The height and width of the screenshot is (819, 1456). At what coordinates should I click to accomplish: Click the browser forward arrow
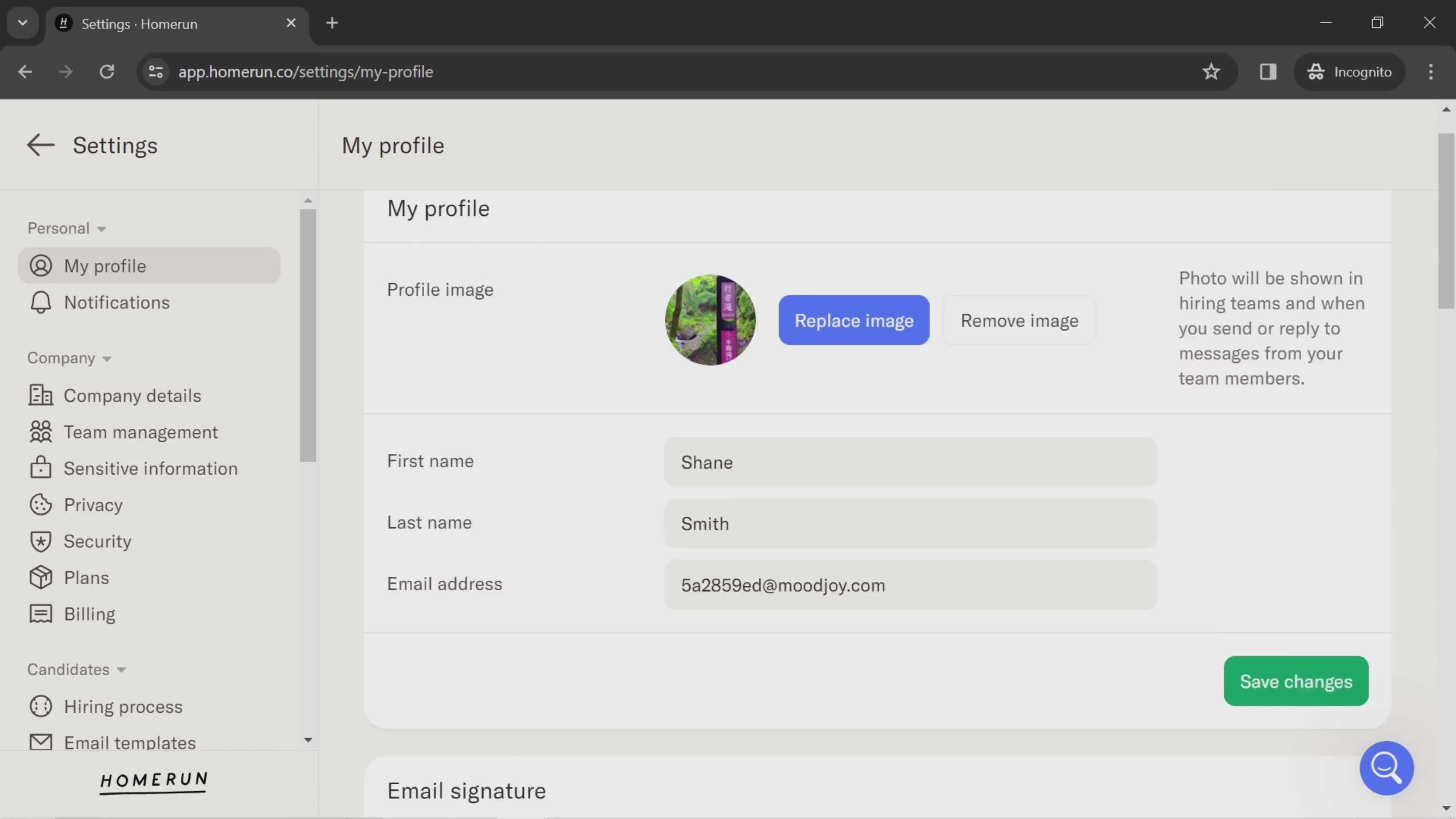[66, 72]
